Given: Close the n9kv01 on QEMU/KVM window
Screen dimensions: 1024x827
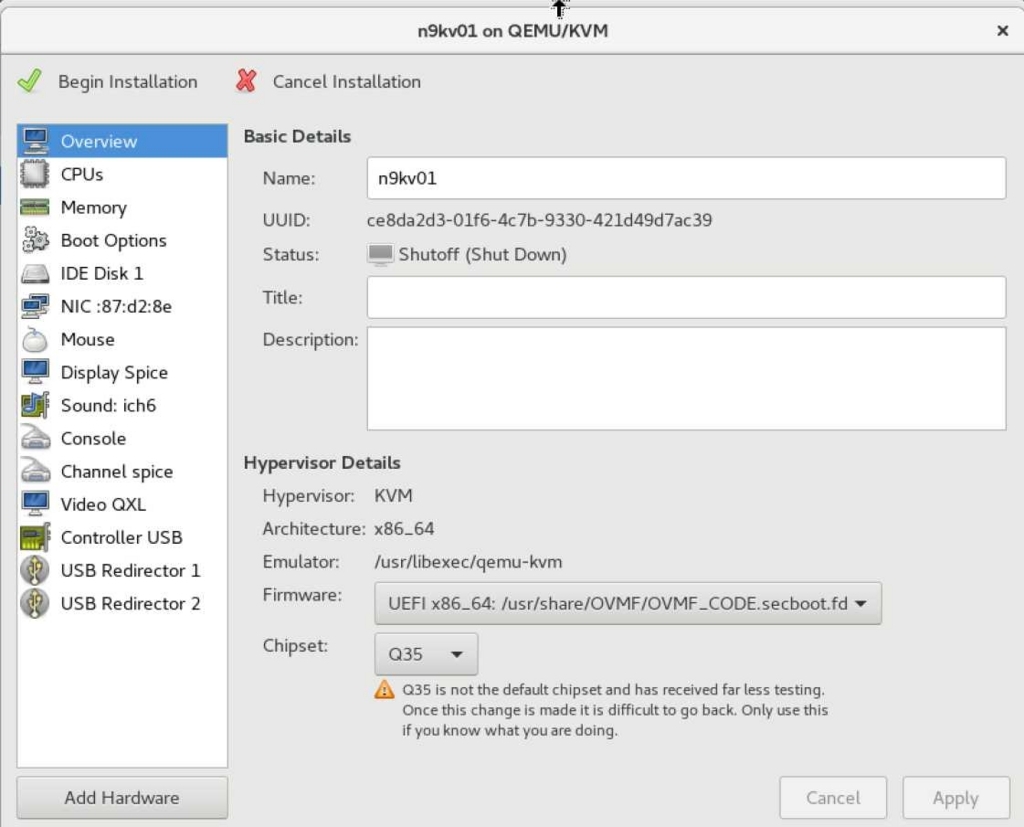Looking at the screenshot, I should [1002, 31].
